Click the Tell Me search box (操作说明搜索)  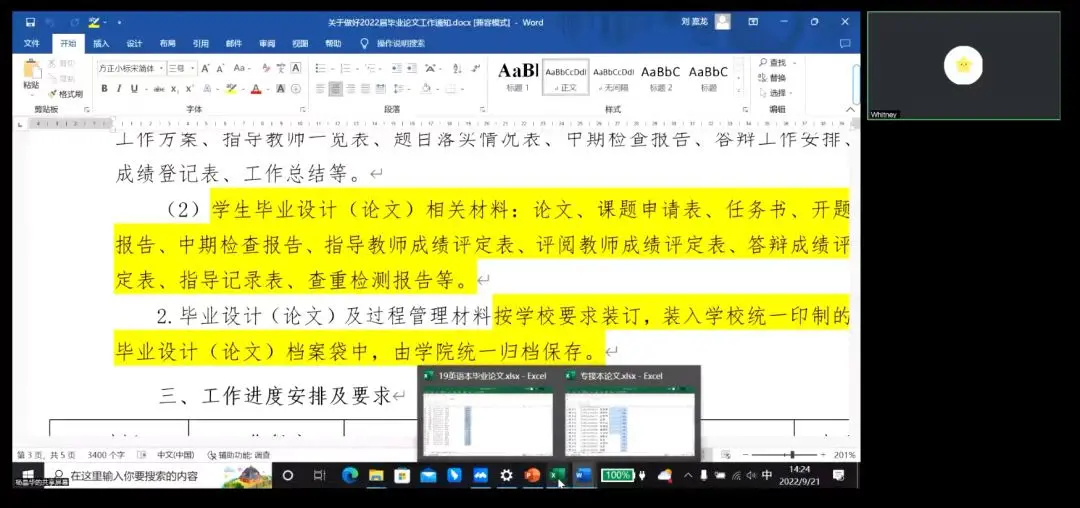(400, 43)
